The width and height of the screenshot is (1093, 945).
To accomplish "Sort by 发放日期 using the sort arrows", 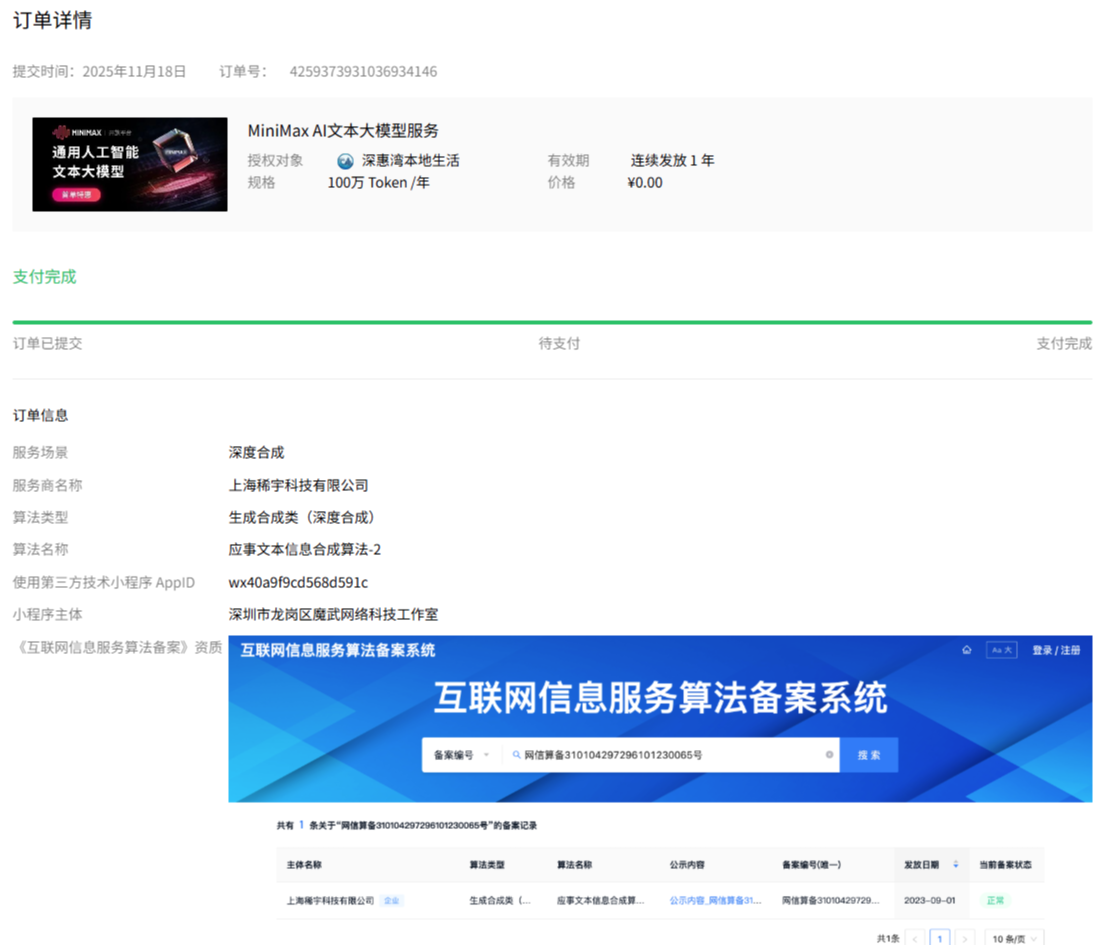I will pos(955,865).
